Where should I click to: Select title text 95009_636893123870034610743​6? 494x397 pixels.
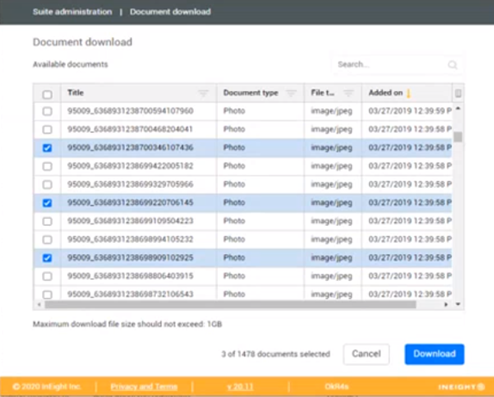click(x=130, y=147)
